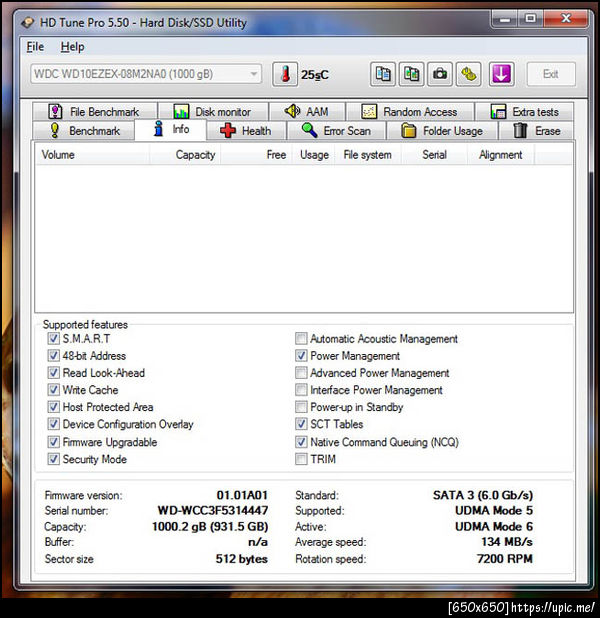Screen dimensions: 600x618
Task: Toggle the Host Protected Area checkbox
Action: 54,407
